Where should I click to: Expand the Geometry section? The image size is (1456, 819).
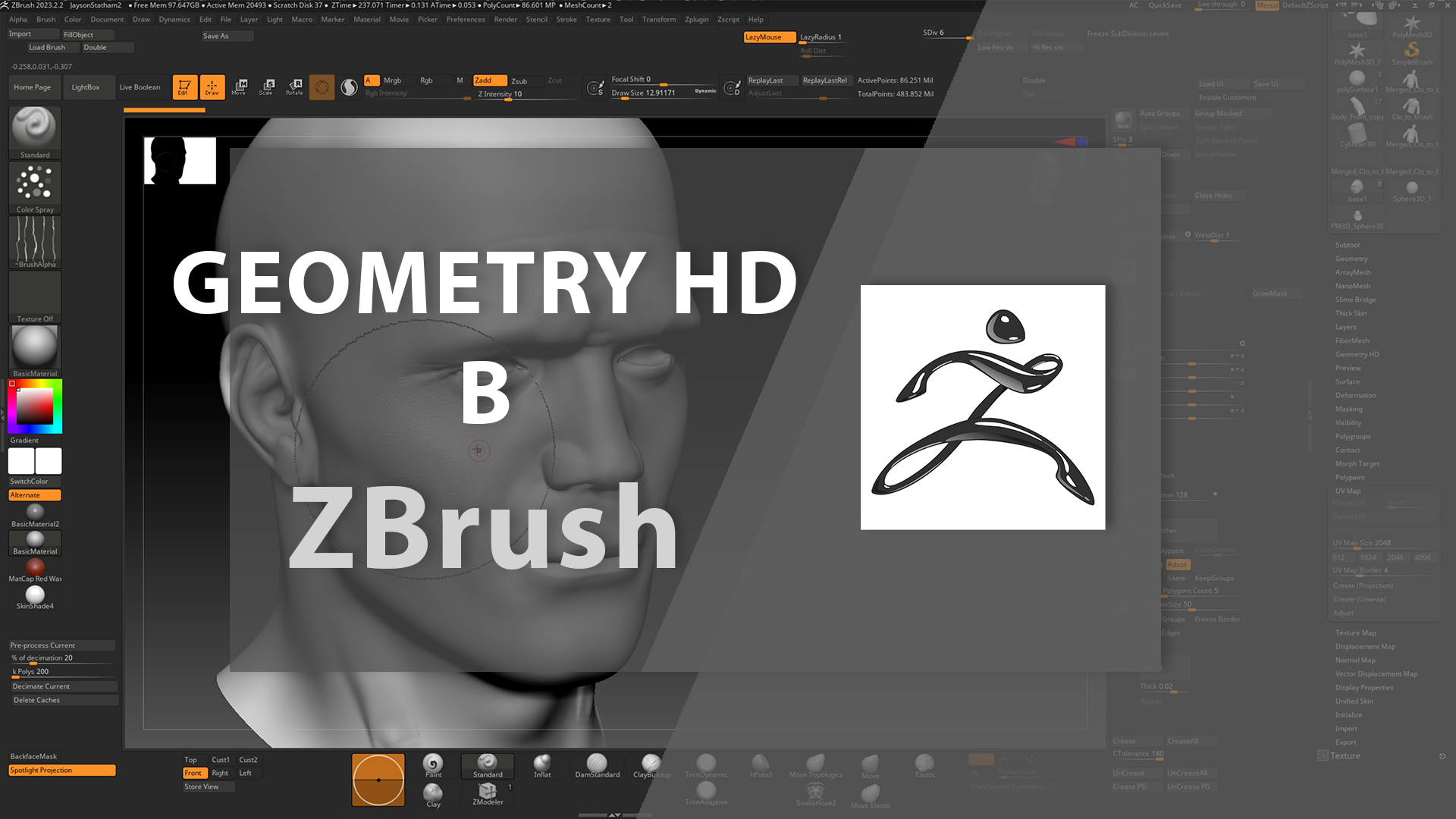(1351, 259)
